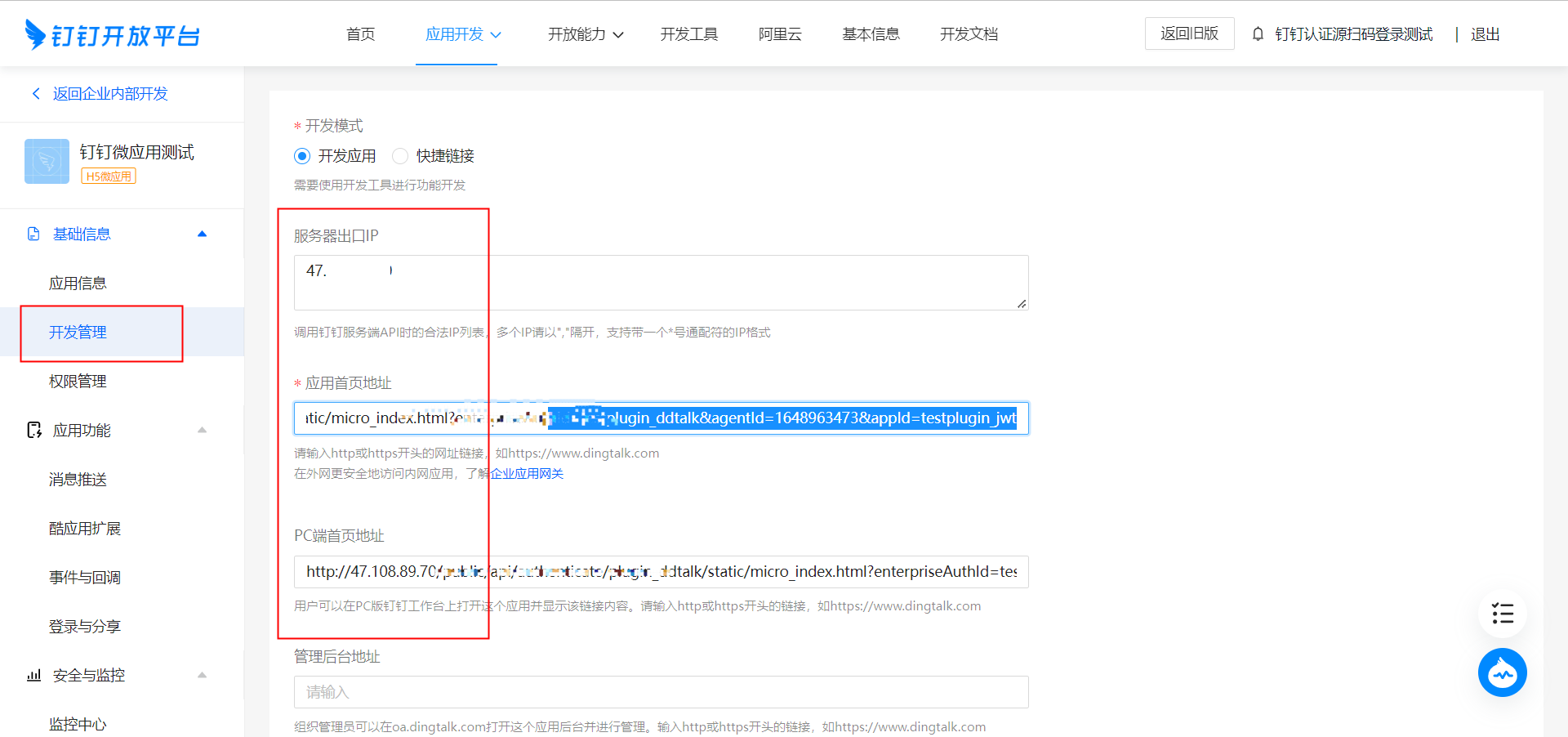Click the 钉钉微应用测试 app avatar icon

(47, 161)
